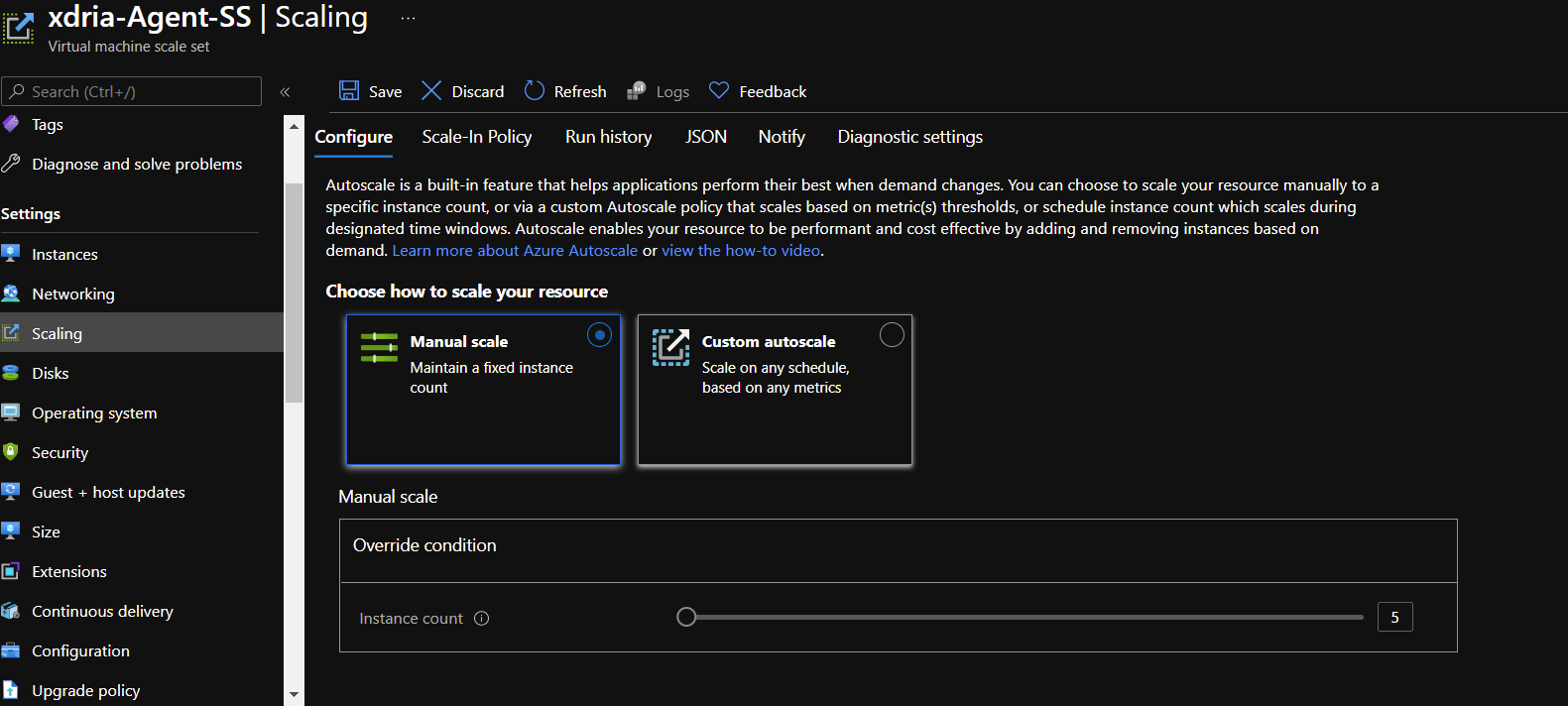Screen dimensions: 1568x706
Task: Click the sidebar scrollbar down arrow
Action: pos(294,695)
